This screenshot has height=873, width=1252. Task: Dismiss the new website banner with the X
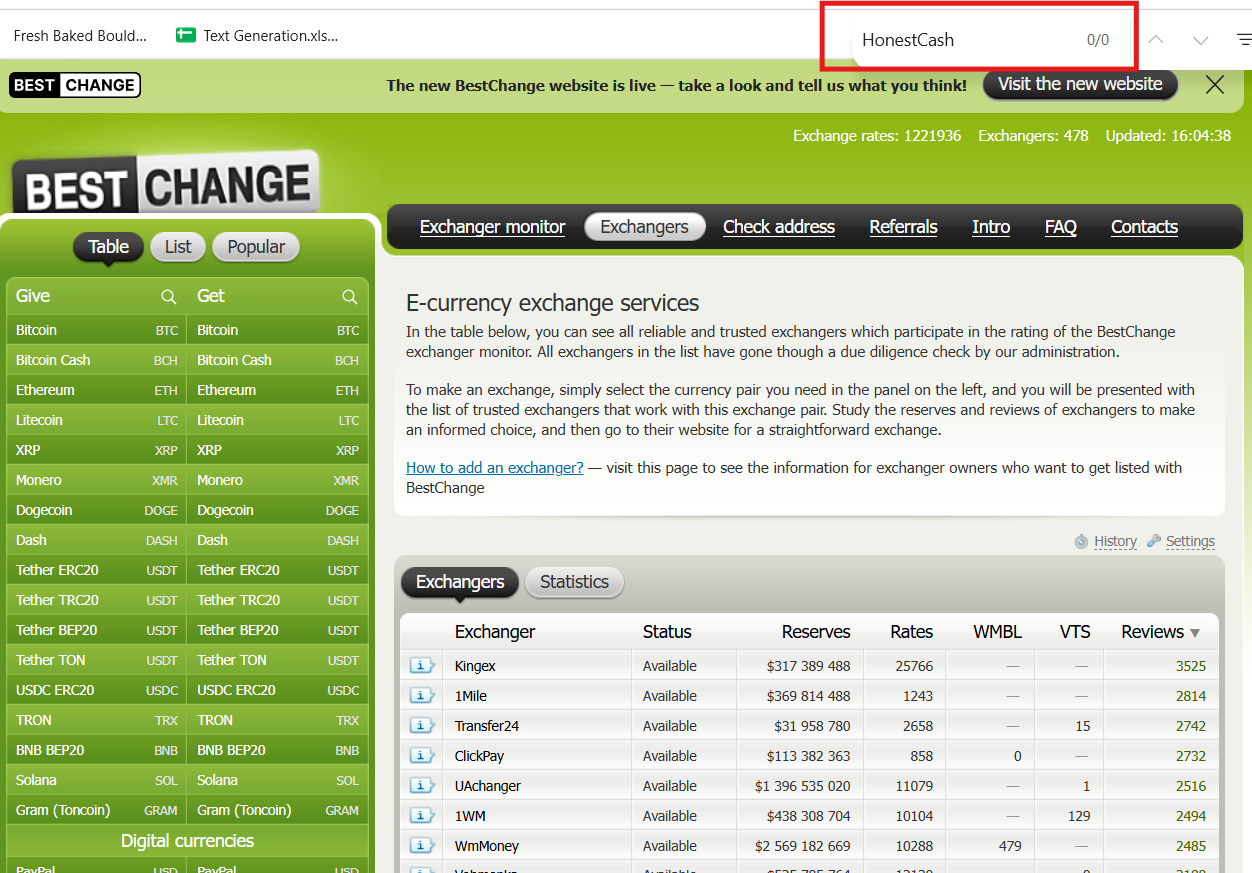(1215, 85)
